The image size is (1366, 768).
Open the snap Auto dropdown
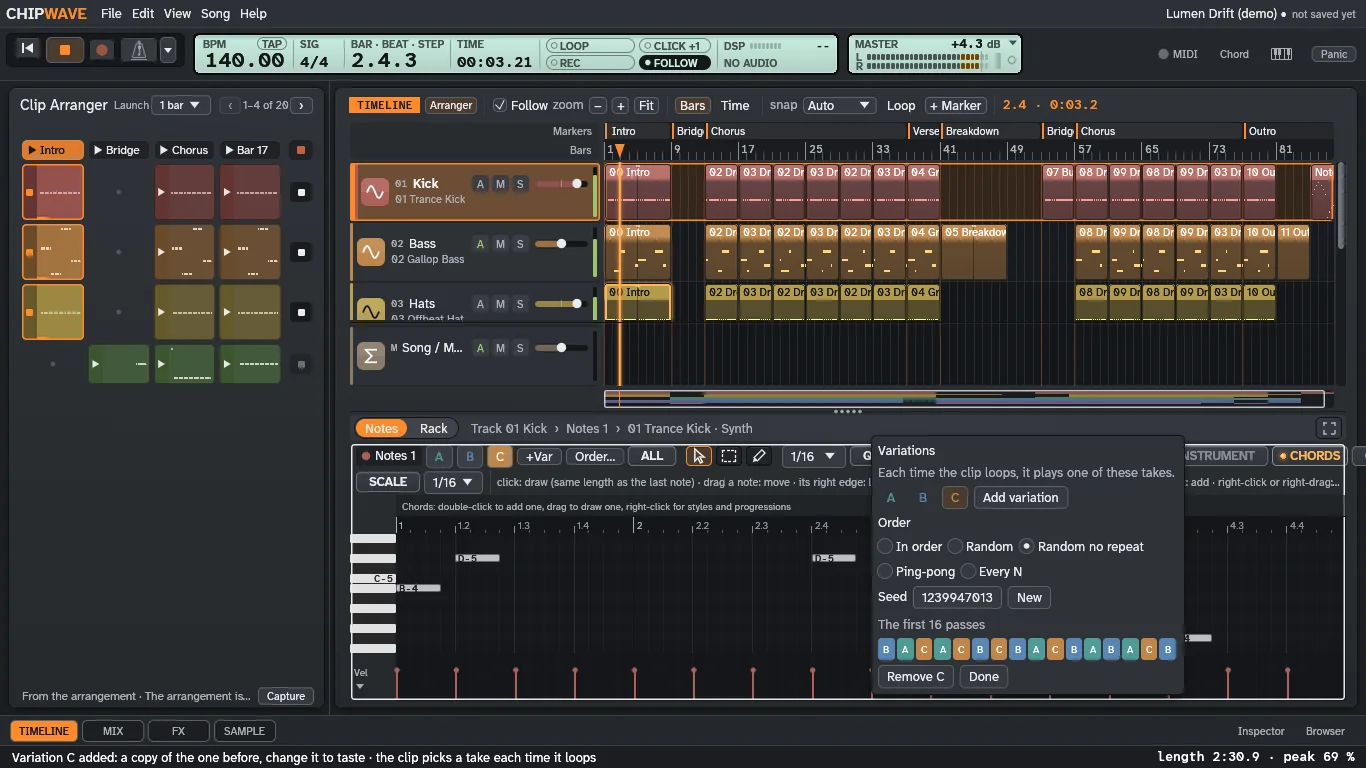(838, 105)
